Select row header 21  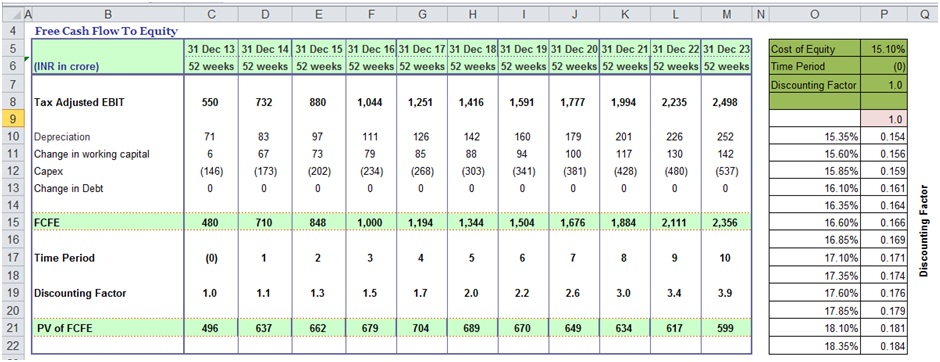point(13,328)
